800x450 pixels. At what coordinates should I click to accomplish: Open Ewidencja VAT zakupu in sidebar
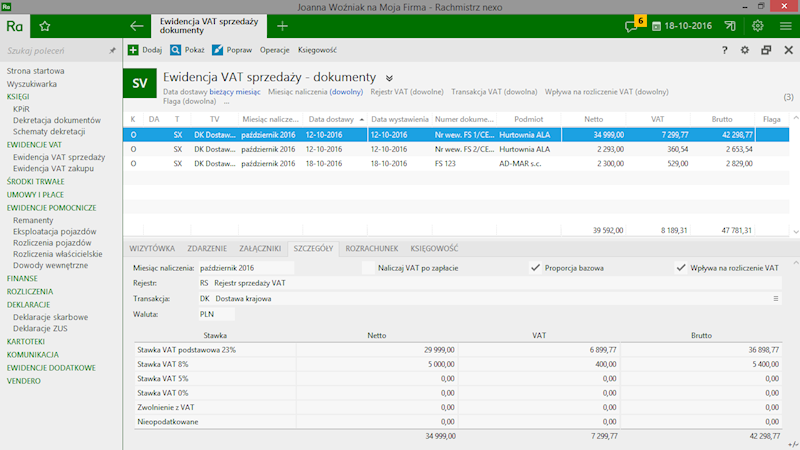[53, 168]
